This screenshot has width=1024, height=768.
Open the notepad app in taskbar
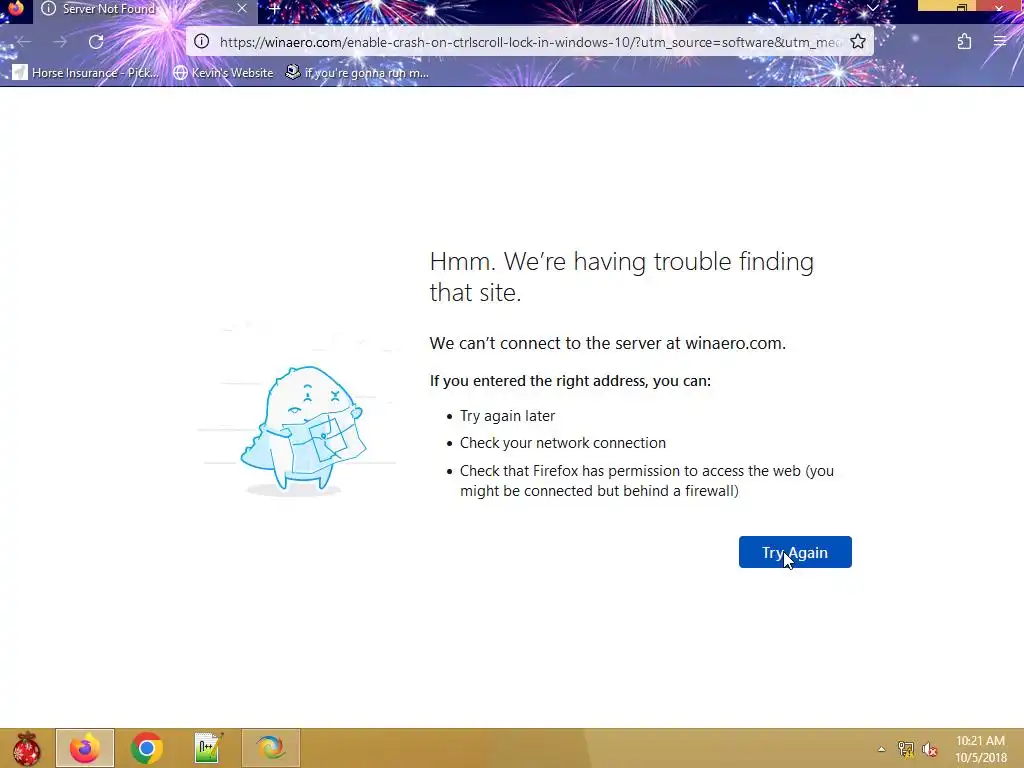point(209,748)
